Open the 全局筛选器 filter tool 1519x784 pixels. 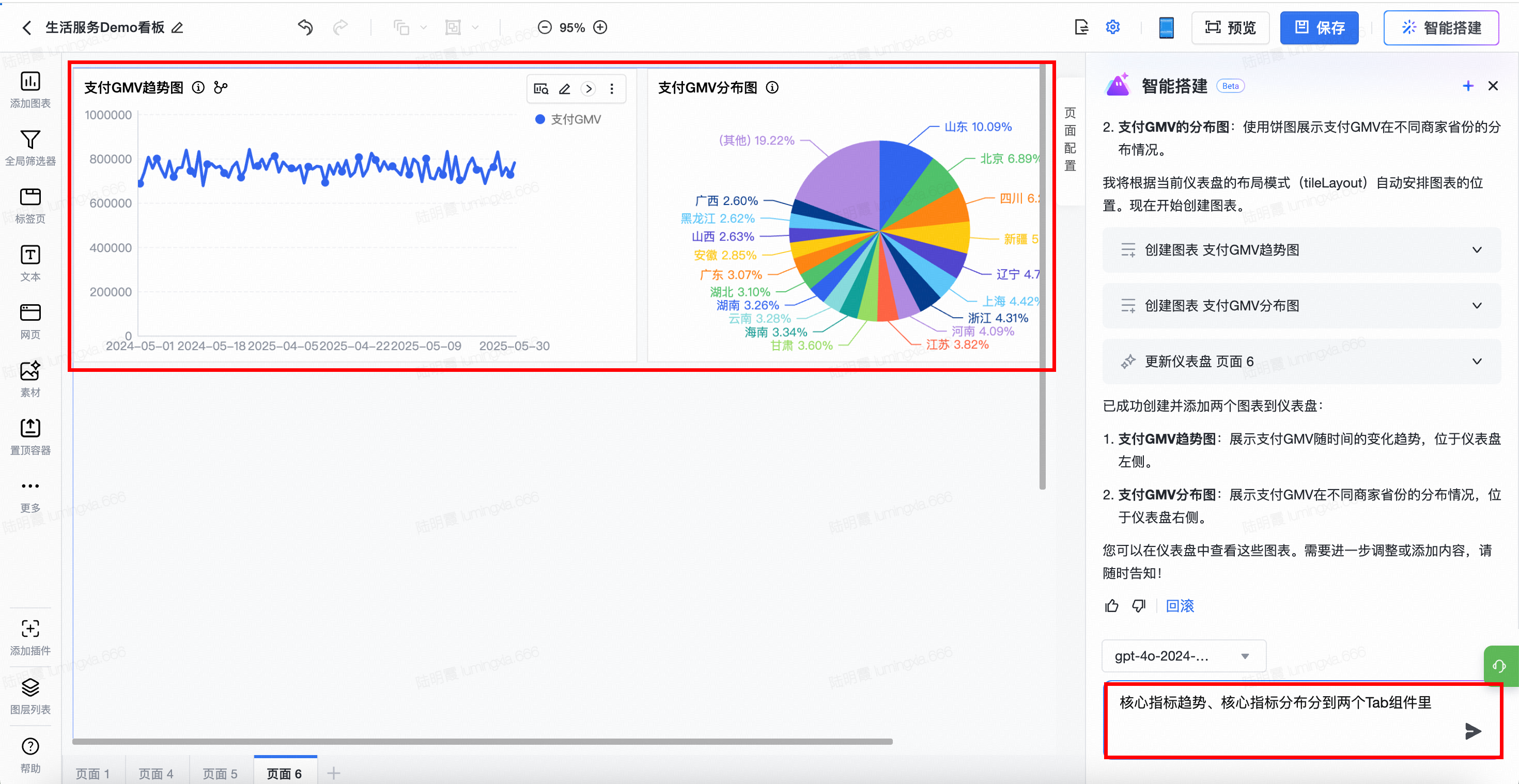click(x=30, y=140)
